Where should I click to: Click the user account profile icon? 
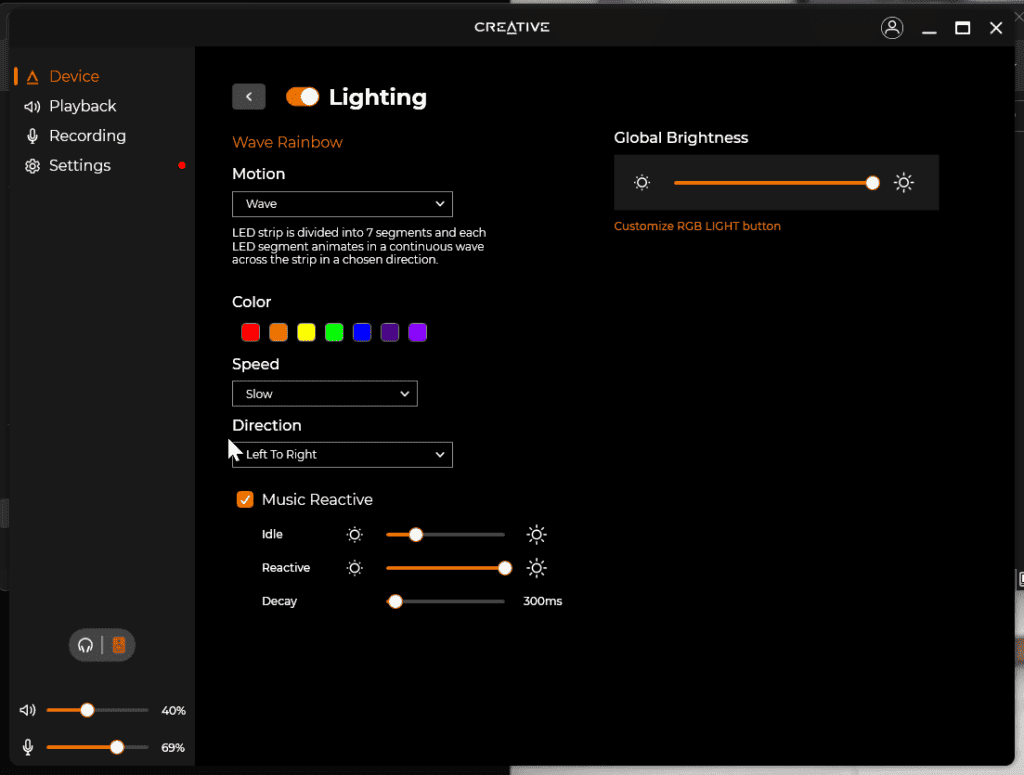coord(892,28)
